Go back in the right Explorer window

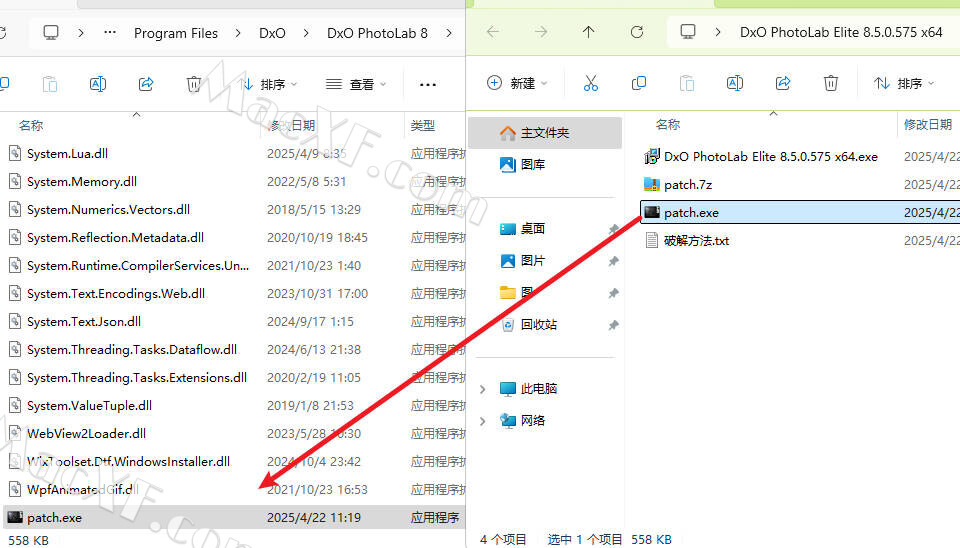(x=493, y=32)
